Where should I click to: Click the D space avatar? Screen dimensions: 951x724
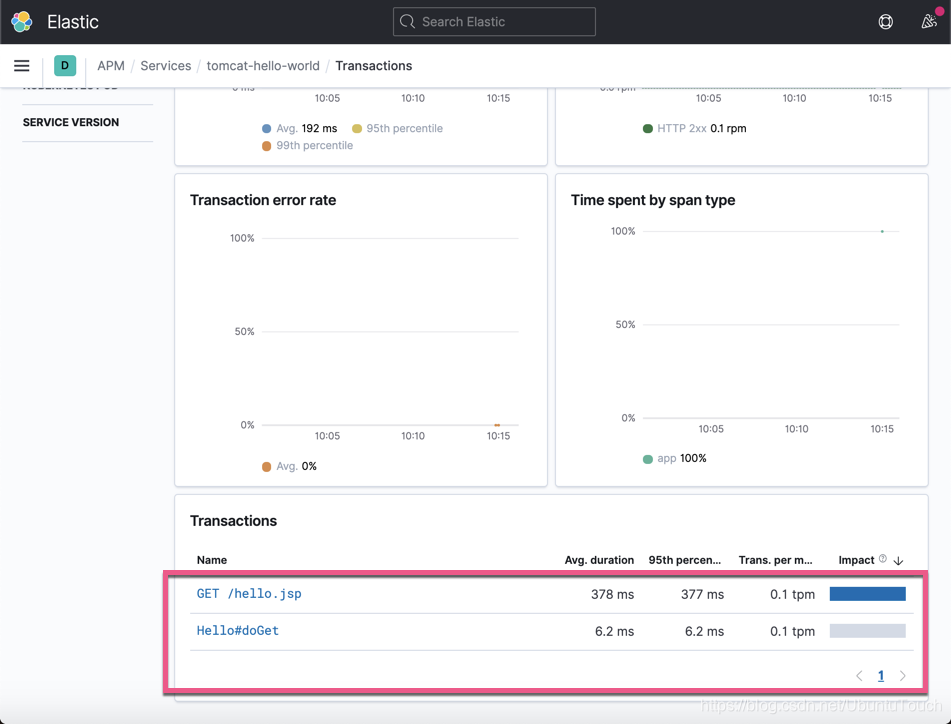[x=65, y=65]
